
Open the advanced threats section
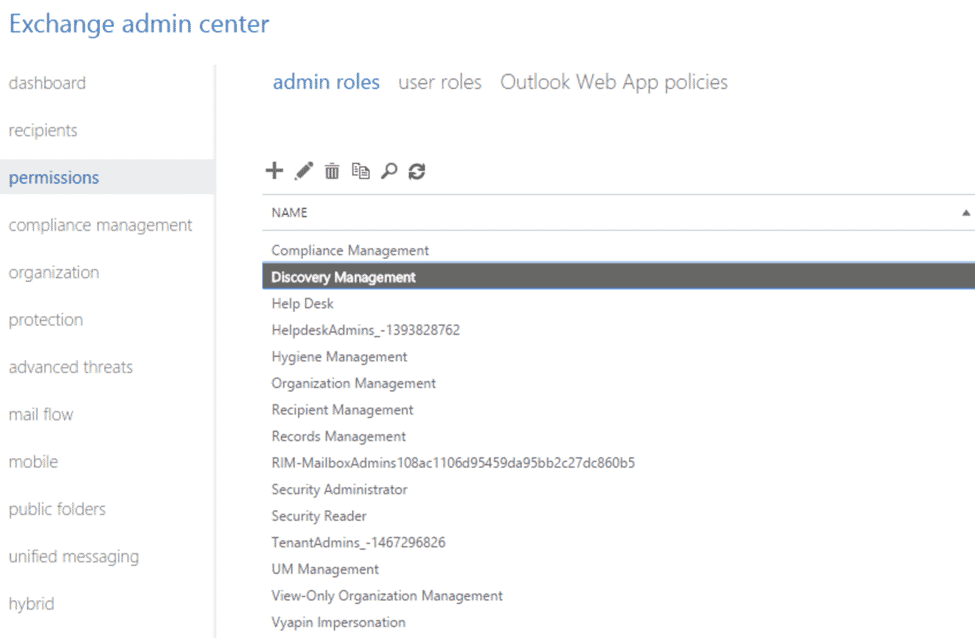pos(70,367)
